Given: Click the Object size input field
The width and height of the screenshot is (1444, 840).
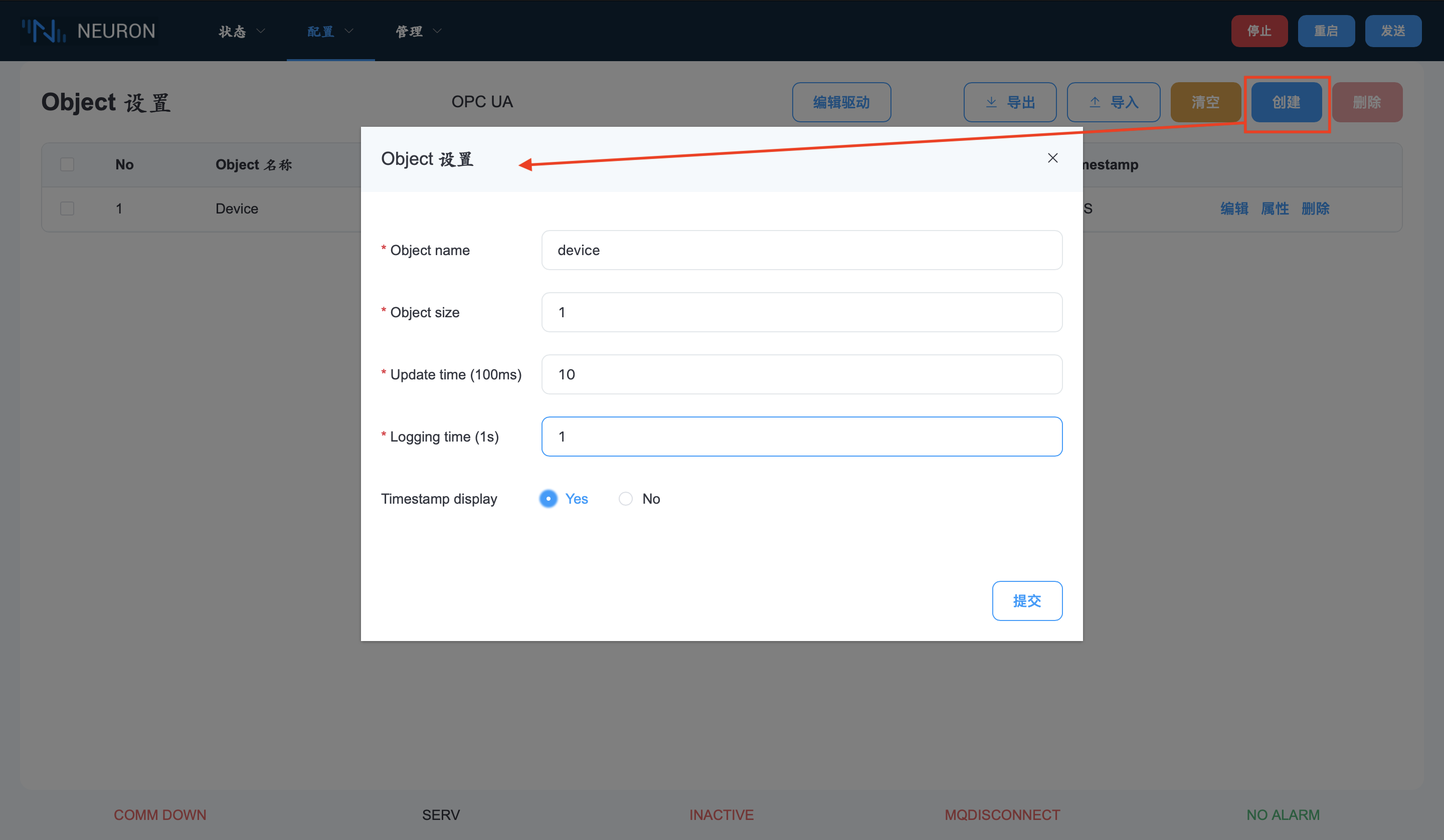Looking at the screenshot, I should 802,312.
